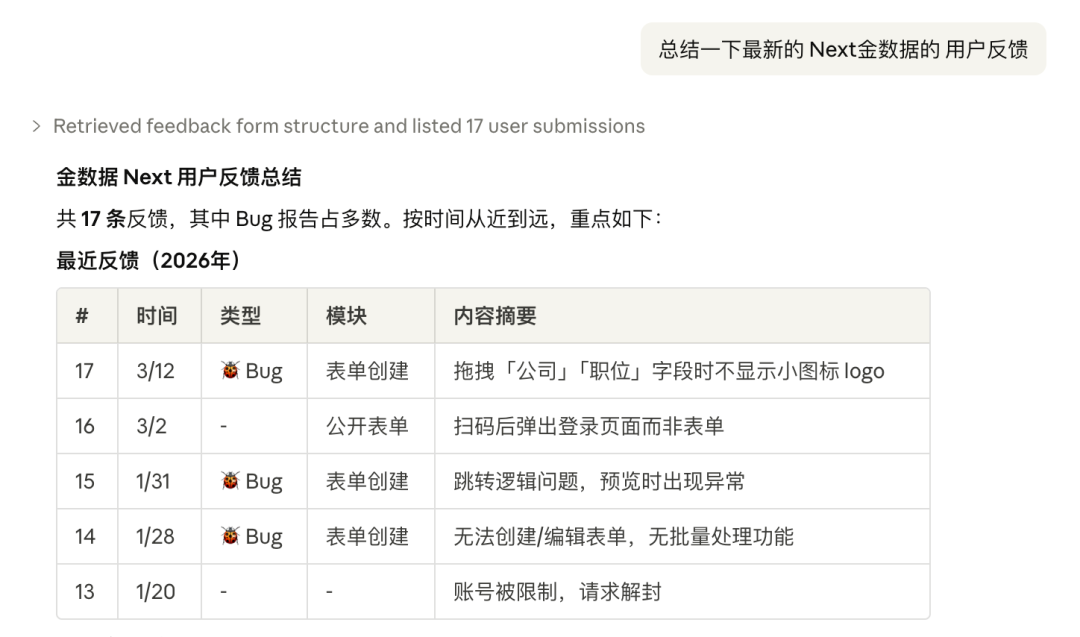
Task: Expand the retrieved feedback steps chevron
Action: [36, 126]
